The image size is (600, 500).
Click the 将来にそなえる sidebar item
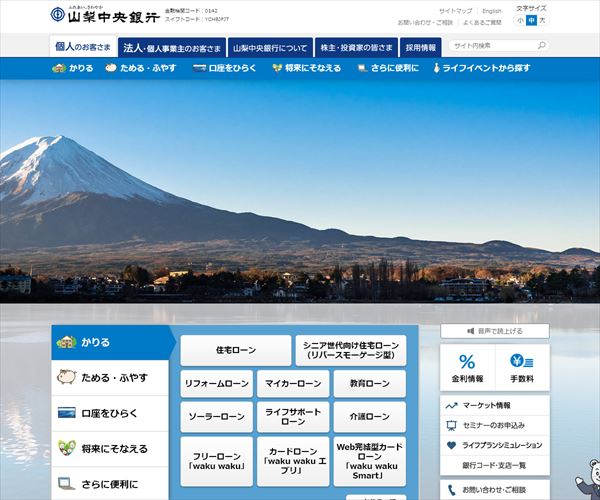pos(111,448)
